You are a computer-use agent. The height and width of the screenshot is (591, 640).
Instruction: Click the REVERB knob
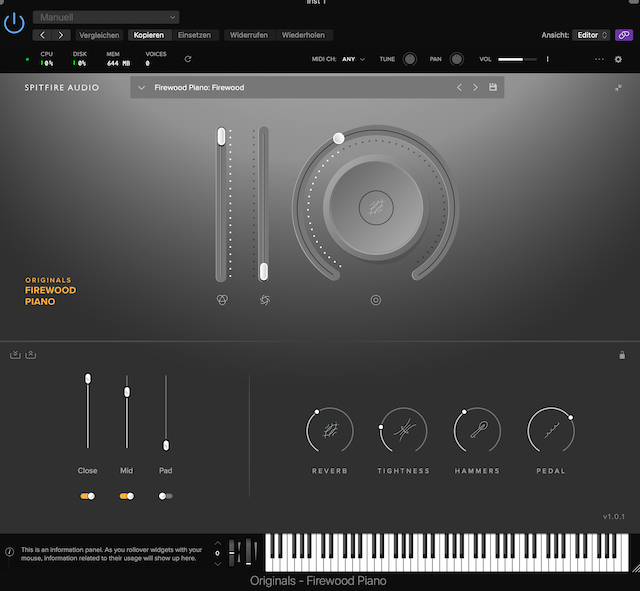(x=330, y=431)
